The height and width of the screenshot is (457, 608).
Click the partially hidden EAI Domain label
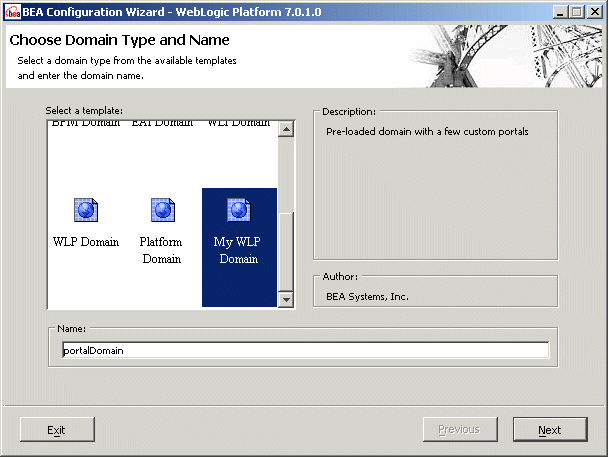(x=162, y=124)
